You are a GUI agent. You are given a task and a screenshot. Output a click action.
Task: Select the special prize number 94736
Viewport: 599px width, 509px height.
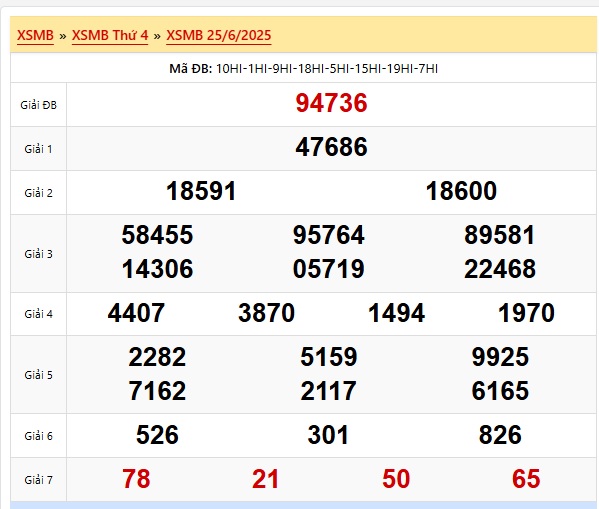(331, 103)
